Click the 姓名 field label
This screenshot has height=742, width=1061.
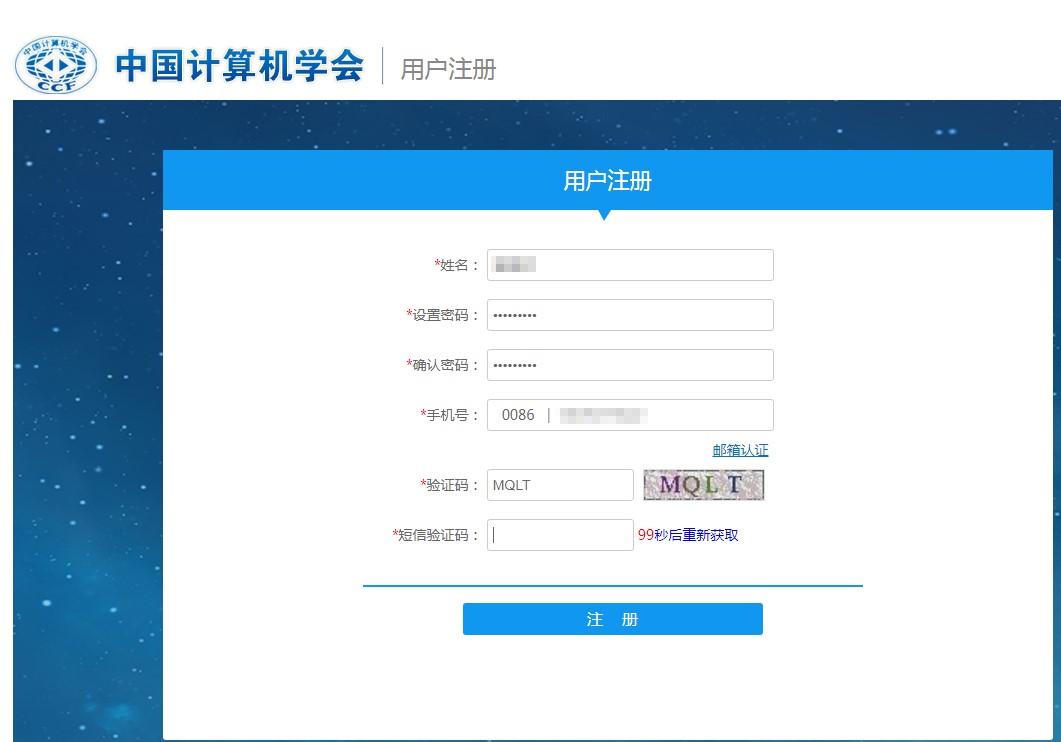click(457, 265)
